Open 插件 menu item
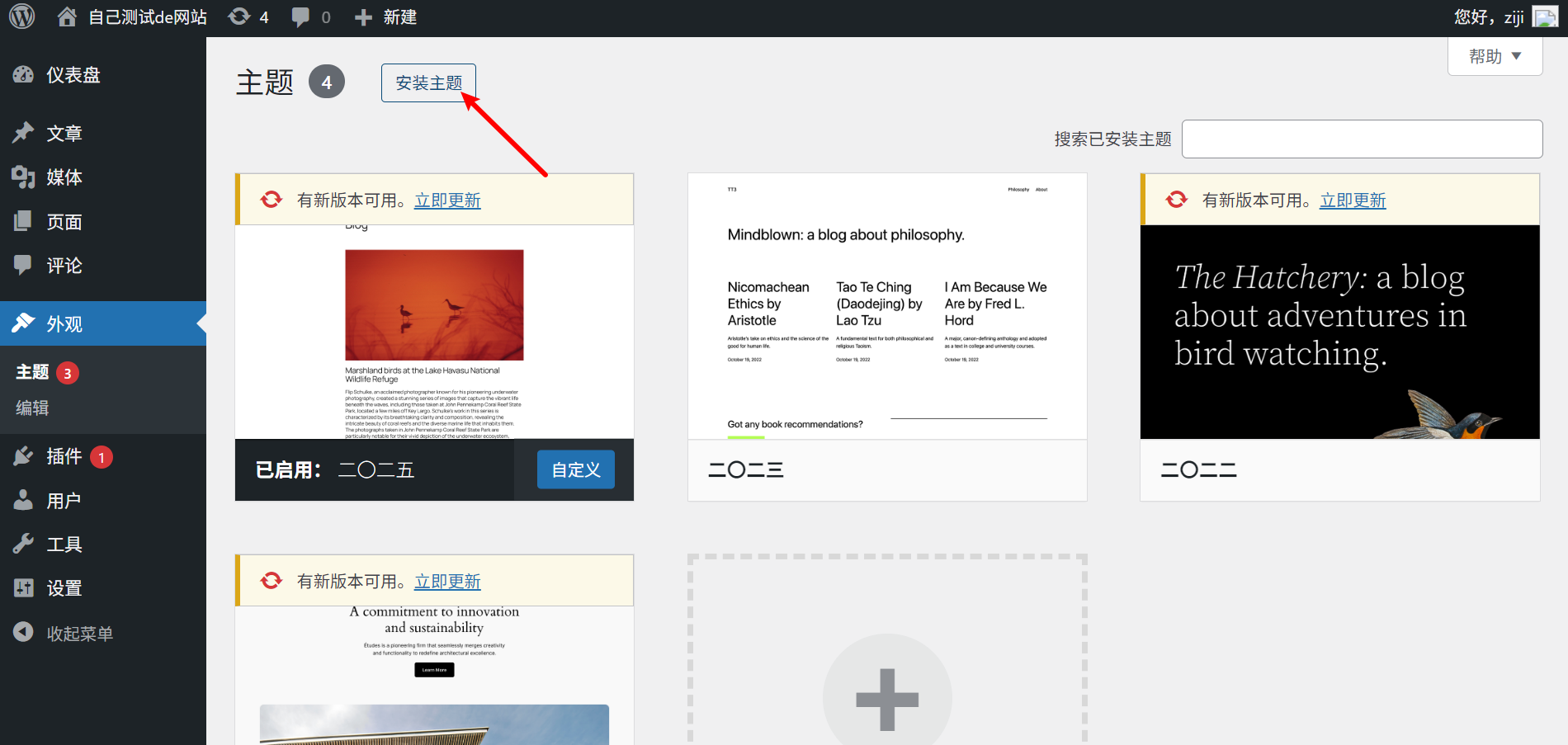 point(103,455)
